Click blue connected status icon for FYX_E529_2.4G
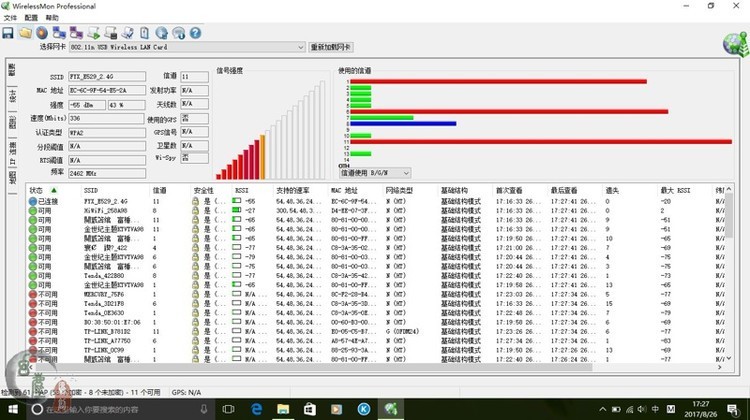This screenshot has width=750, height=420. [x=33, y=201]
